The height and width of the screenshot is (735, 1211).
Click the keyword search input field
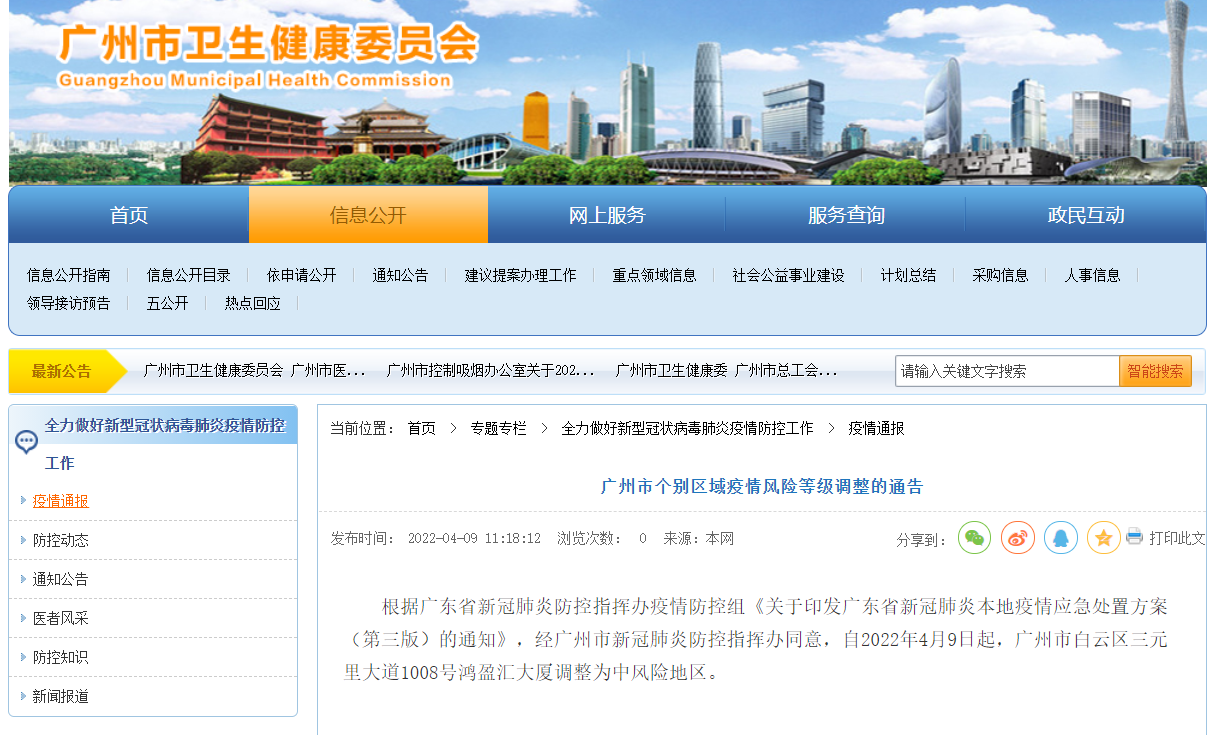point(1006,371)
